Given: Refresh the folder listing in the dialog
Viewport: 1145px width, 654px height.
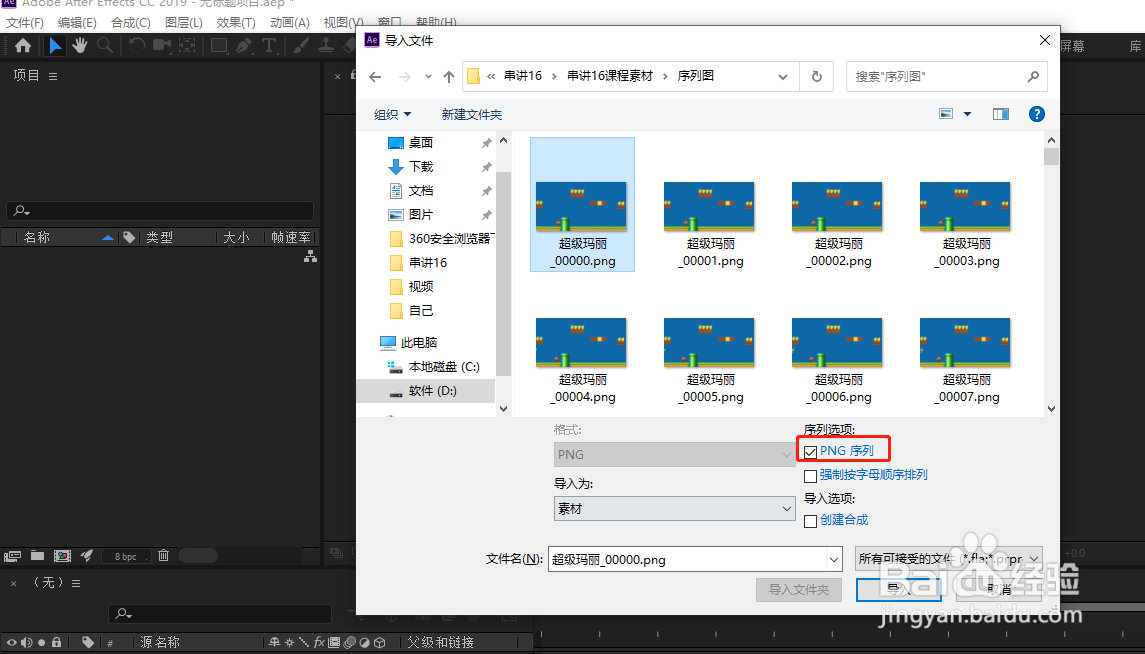Looking at the screenshot, I should pyautogui.click(x=817, y=77).
